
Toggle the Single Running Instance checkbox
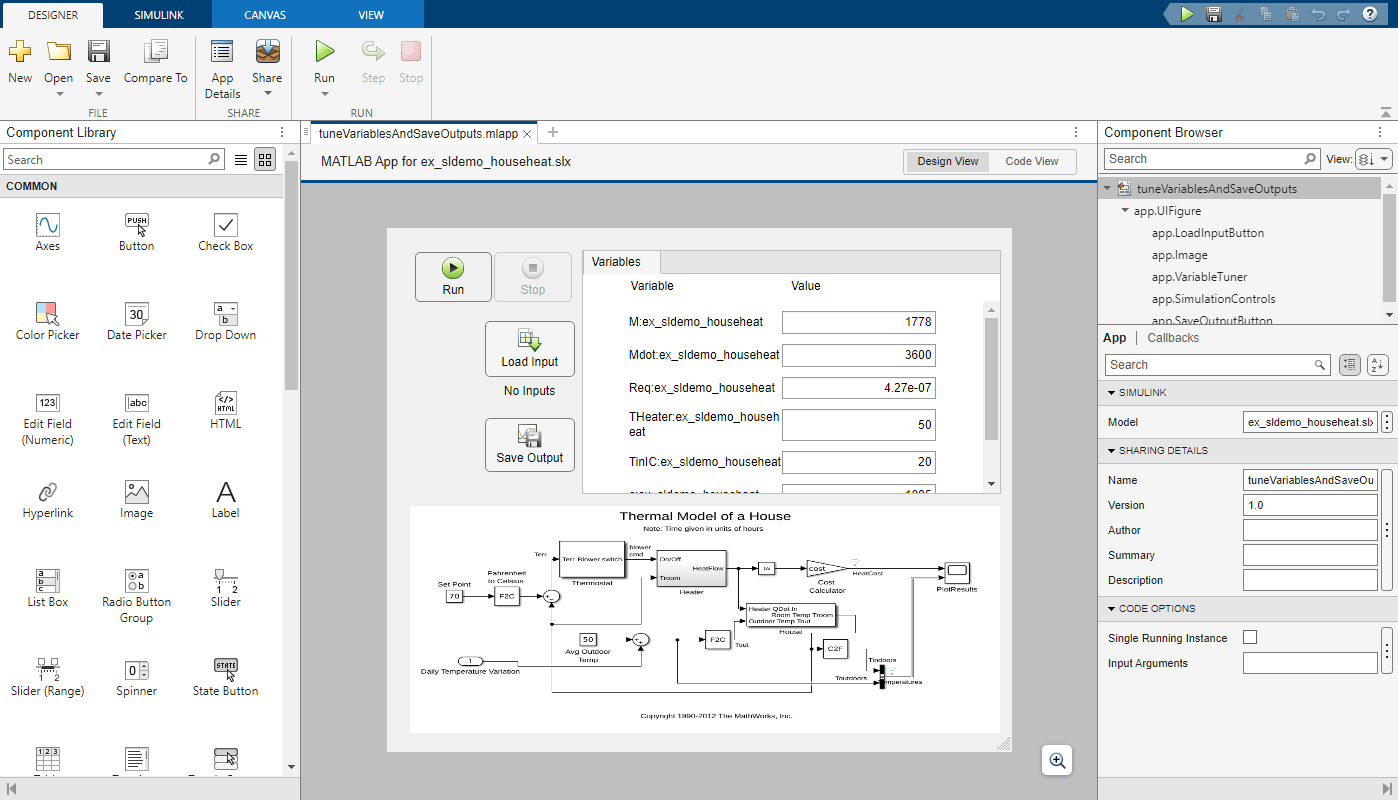tap(1250, 638)
